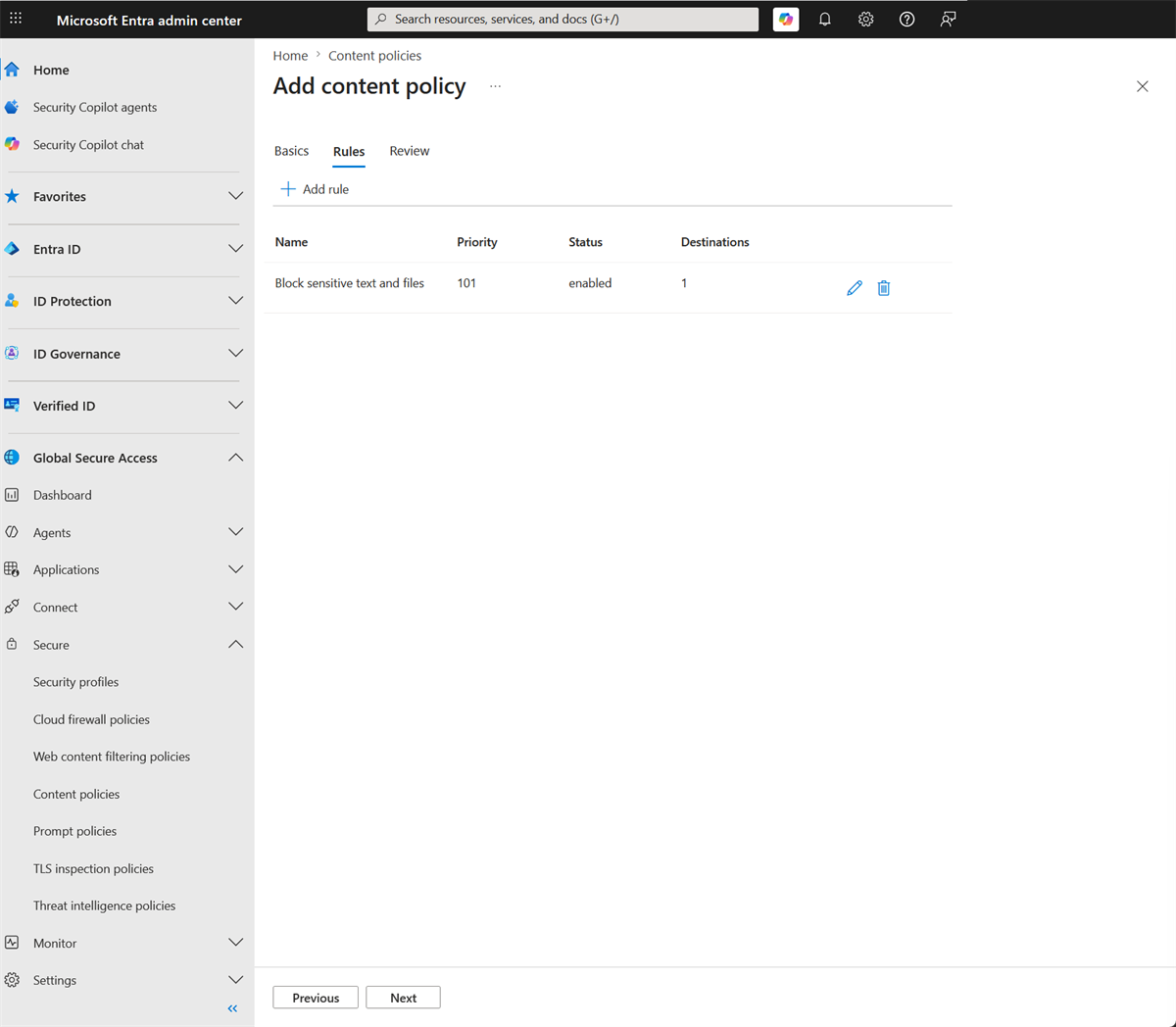This screenshot has height=1027, width=1176.
Task: Switch to the Basics tab
Action: [291, 151]
